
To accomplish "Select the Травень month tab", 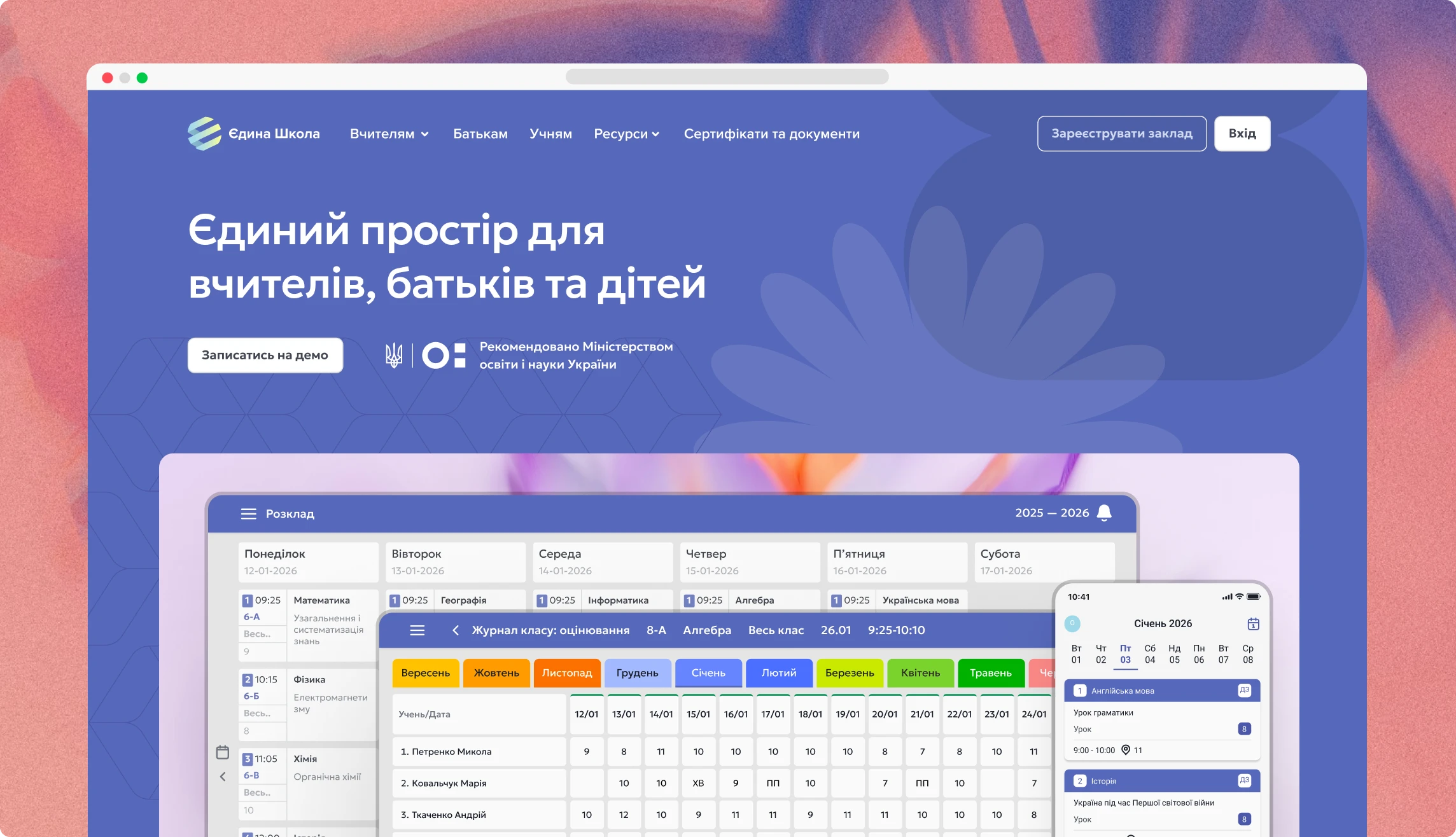I will [991, 673].
